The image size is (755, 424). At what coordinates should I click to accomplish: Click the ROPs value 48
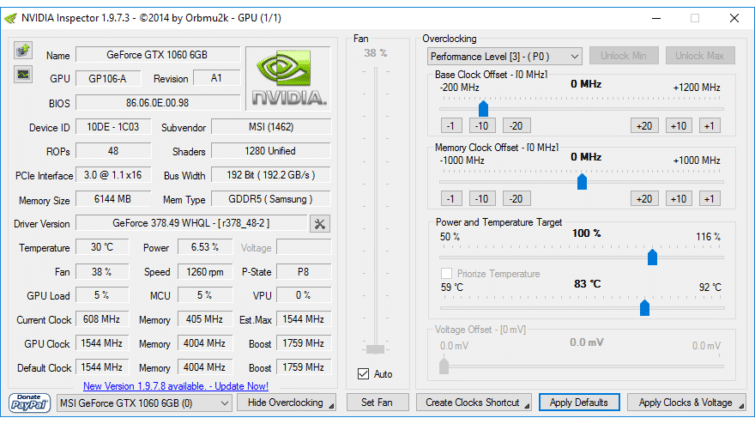pos(113,151)
